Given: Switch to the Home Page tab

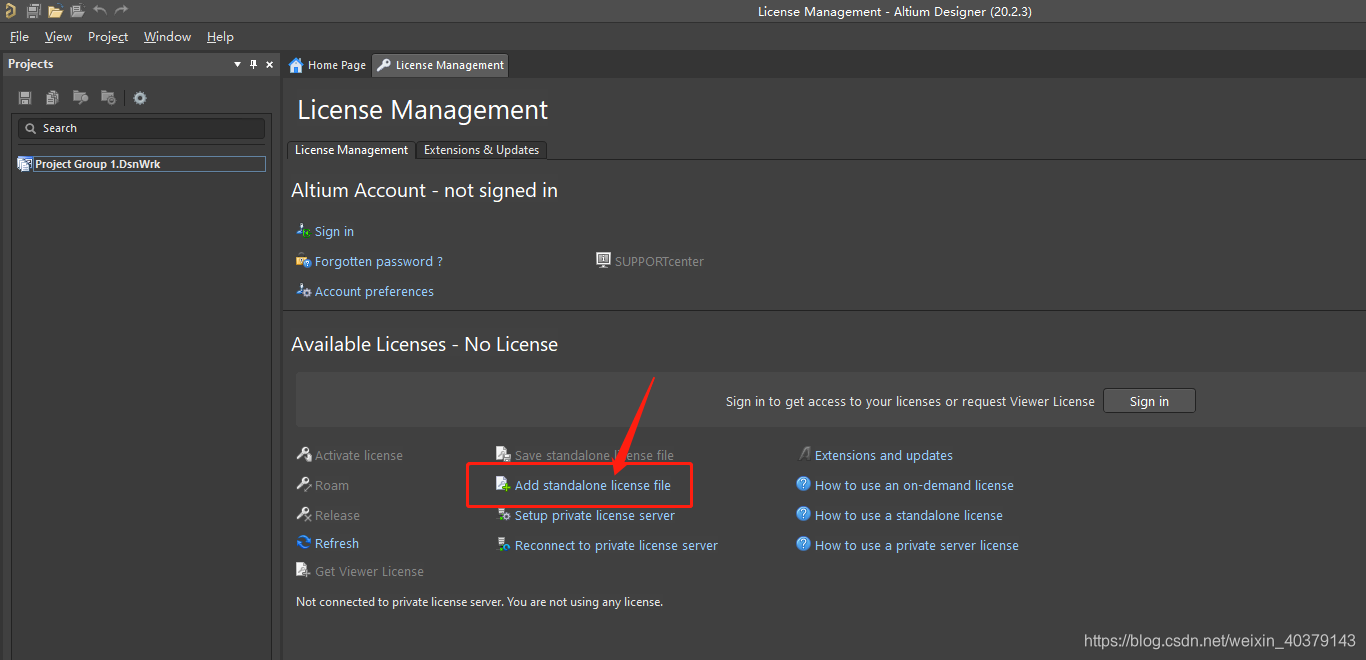Looking at the screenshot, I should pos(327,65).
